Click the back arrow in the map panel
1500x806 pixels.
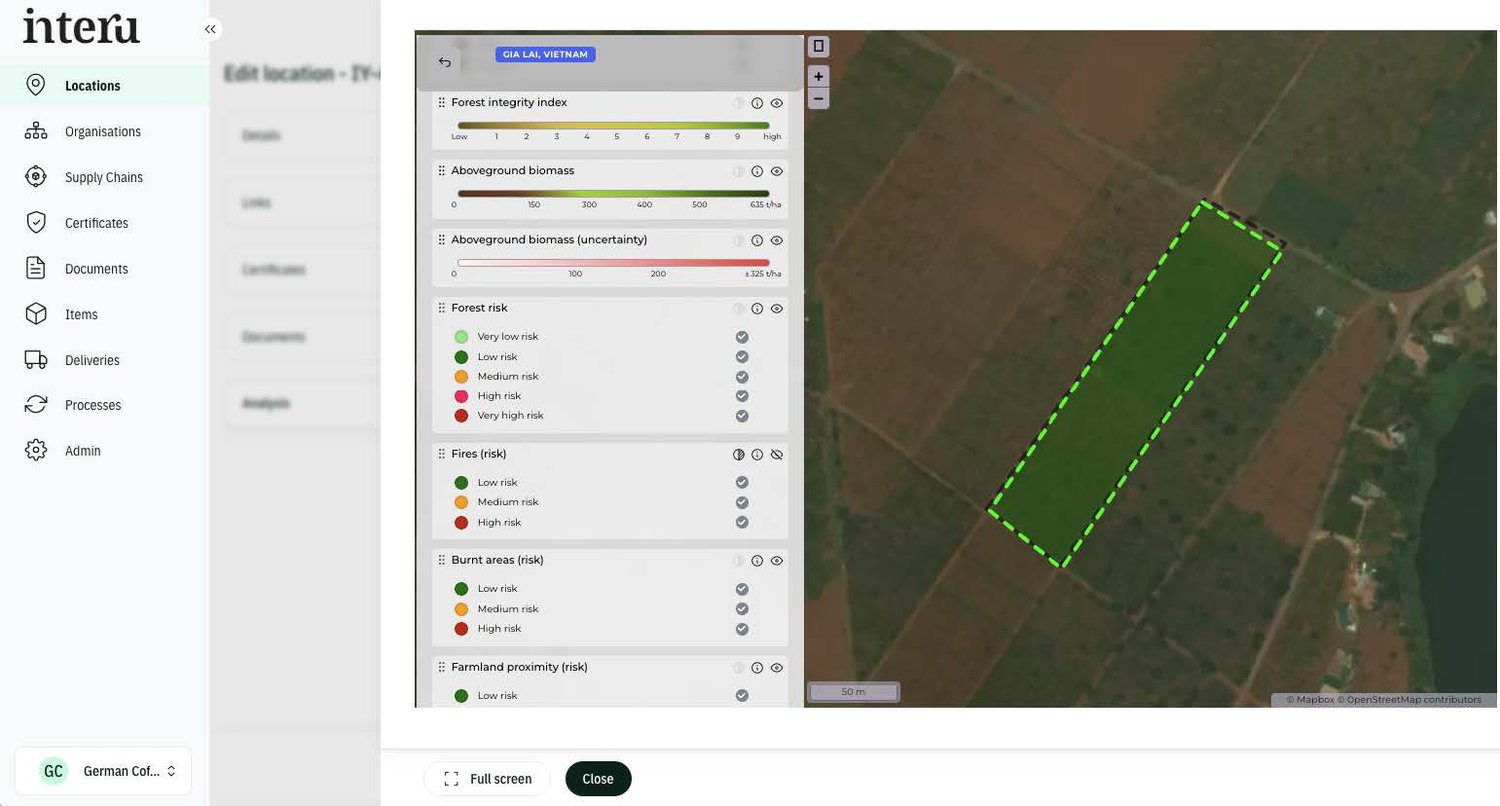pos(445,62)
